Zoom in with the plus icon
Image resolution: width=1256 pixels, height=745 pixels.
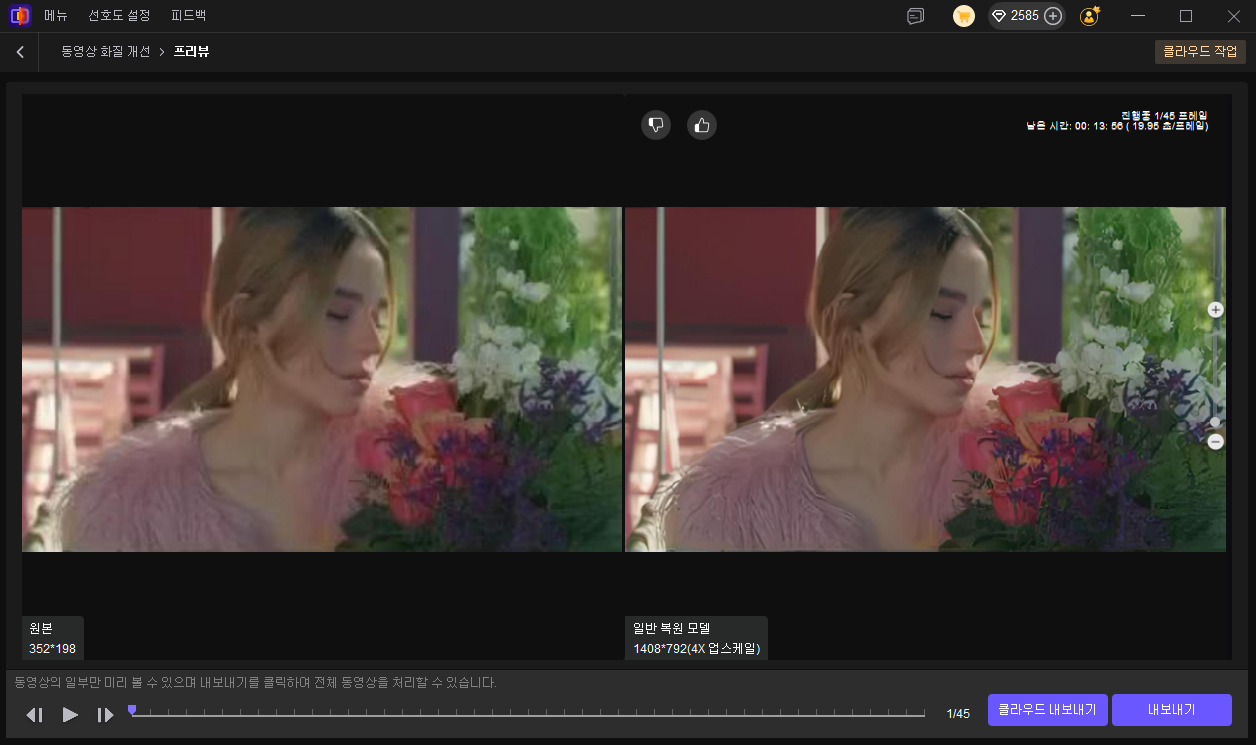[x=1216, y=310]
